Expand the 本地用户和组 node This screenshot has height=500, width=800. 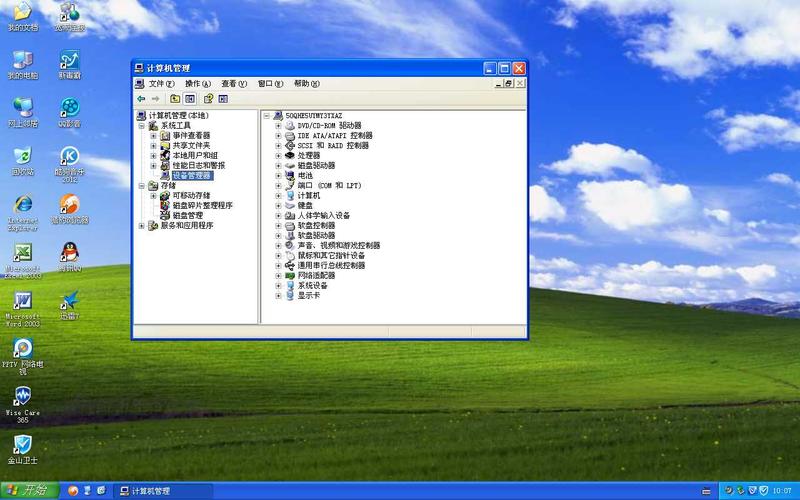coord(153,156)
